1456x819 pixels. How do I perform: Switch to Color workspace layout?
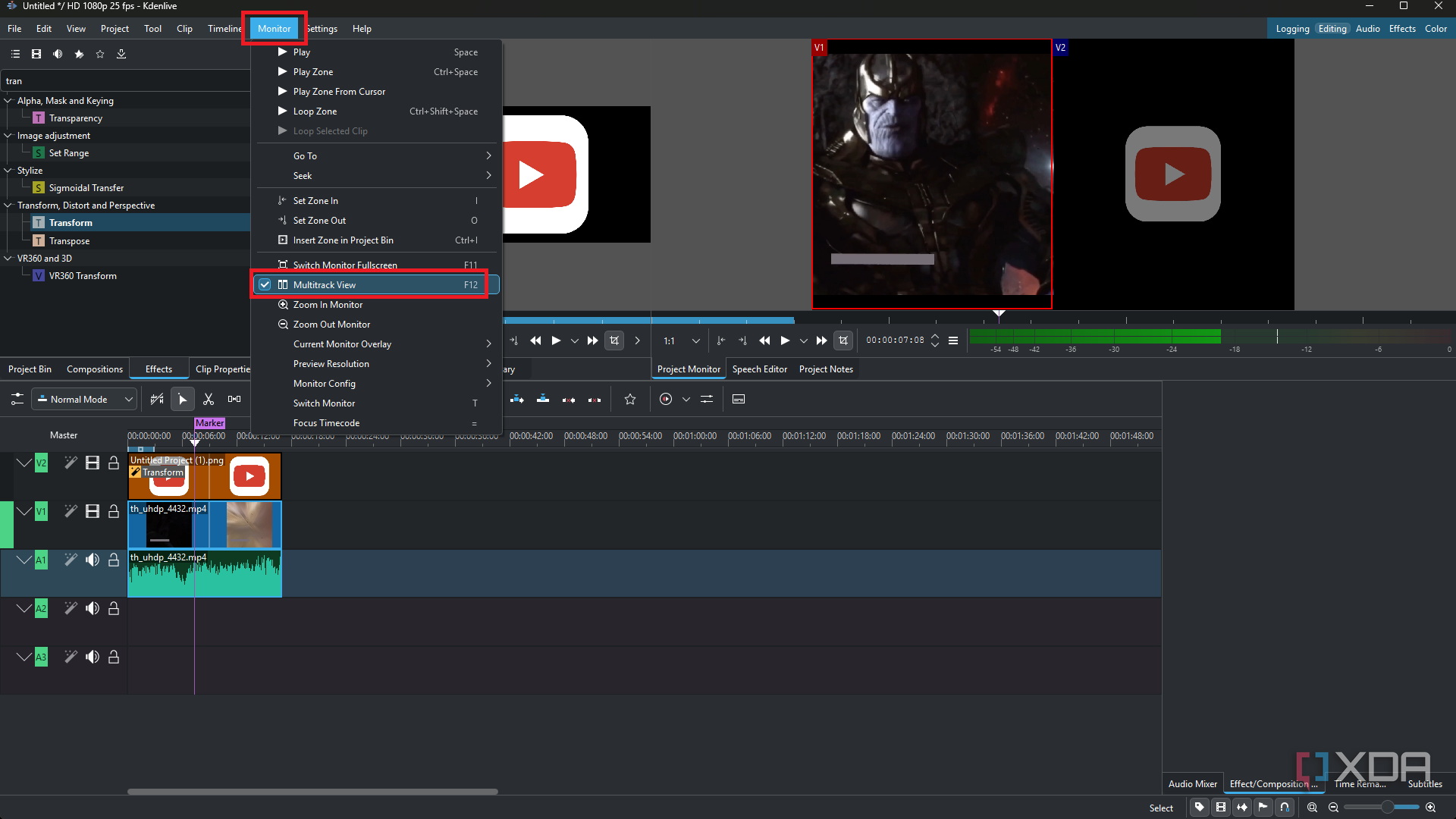pyautogui.click(x=1436, y=28)
